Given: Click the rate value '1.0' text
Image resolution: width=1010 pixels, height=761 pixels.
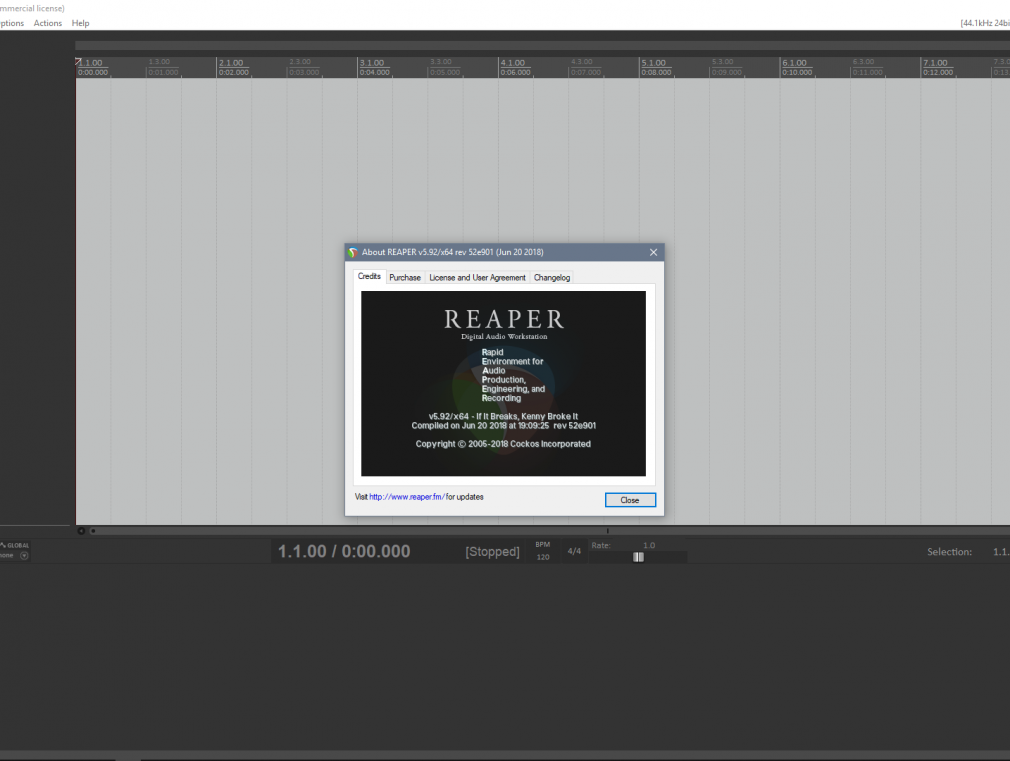Looking at the screenshot, I should (649, 545).
